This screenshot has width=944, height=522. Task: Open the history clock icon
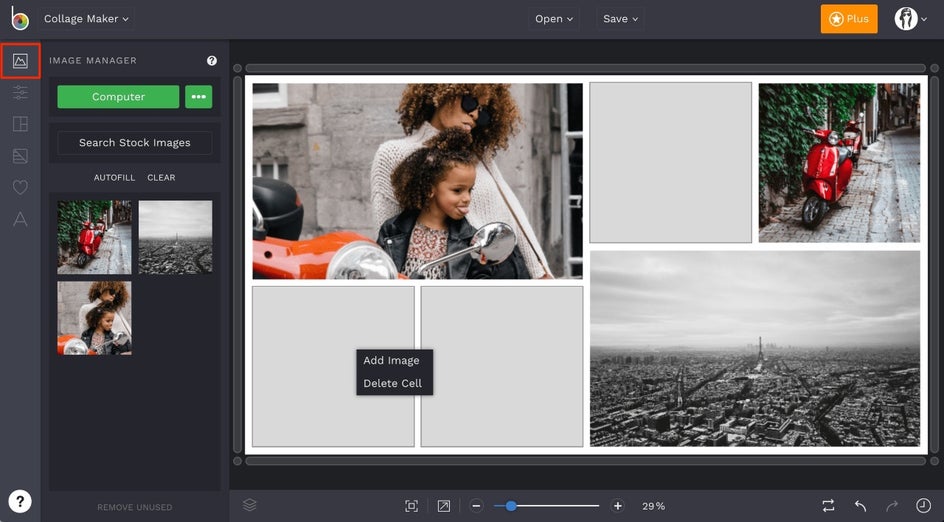pos(923,506)
